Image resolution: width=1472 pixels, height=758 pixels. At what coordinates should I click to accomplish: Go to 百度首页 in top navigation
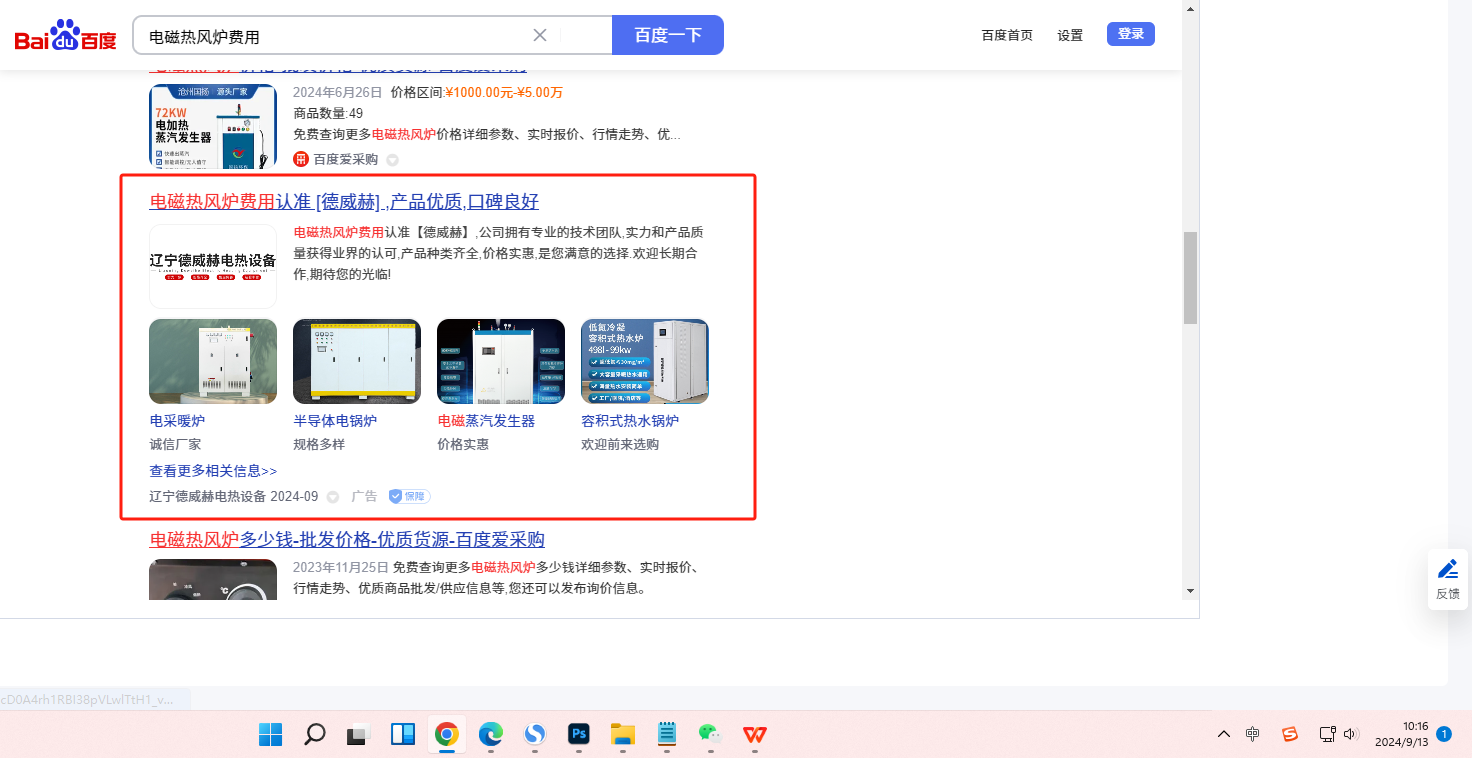click(x=1007, y=35)
